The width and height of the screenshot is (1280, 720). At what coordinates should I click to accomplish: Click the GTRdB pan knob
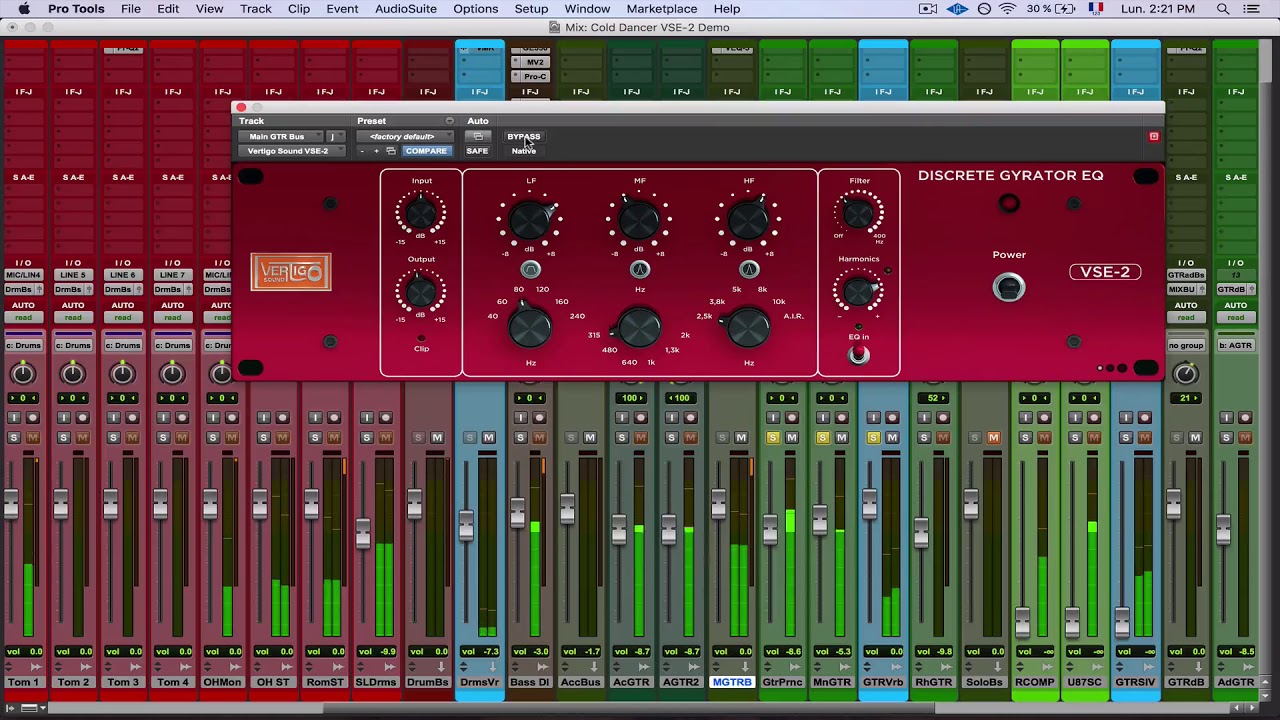tap(1185, 374)
